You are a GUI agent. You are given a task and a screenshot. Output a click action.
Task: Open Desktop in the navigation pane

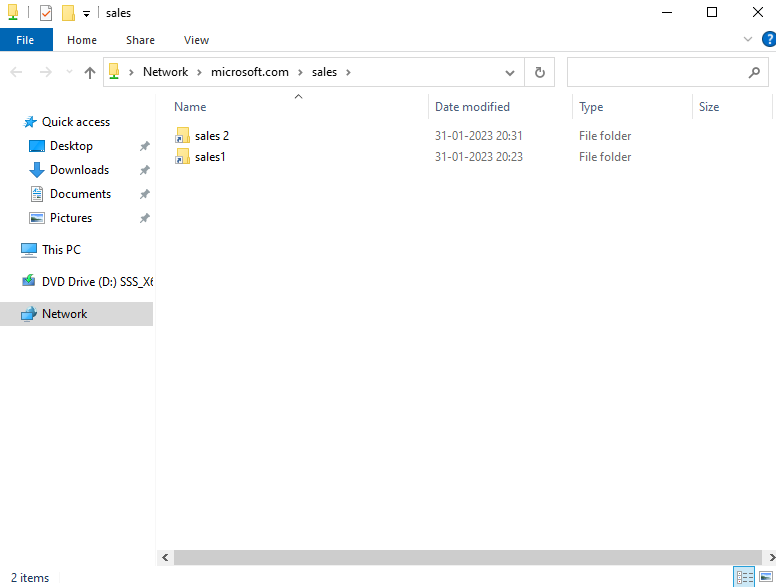tap(71, 146)
